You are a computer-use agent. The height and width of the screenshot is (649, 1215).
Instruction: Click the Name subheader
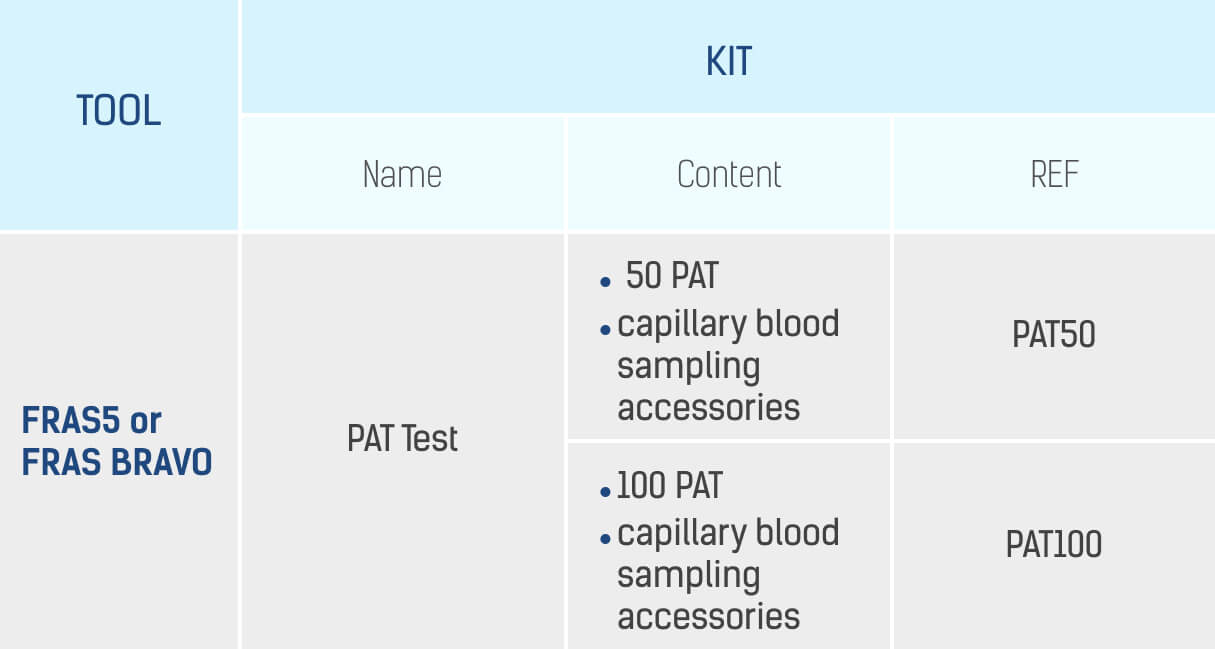pyautogui.click(x=402, y=175)
